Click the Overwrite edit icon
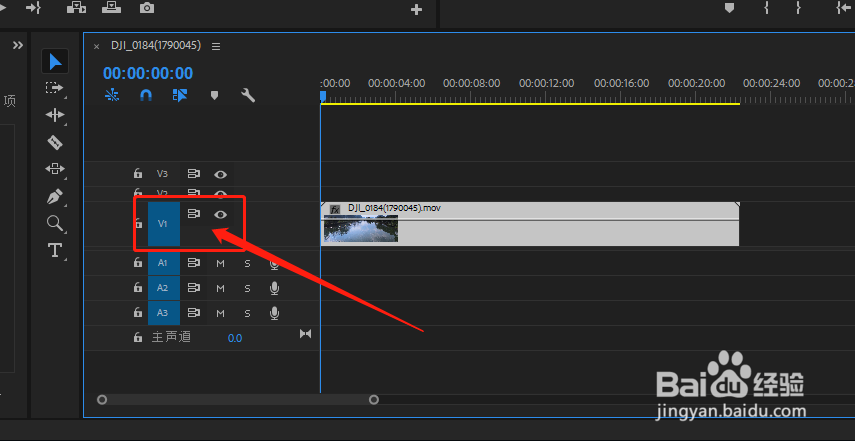Screen dimensions: 855x441 (111, 8)
